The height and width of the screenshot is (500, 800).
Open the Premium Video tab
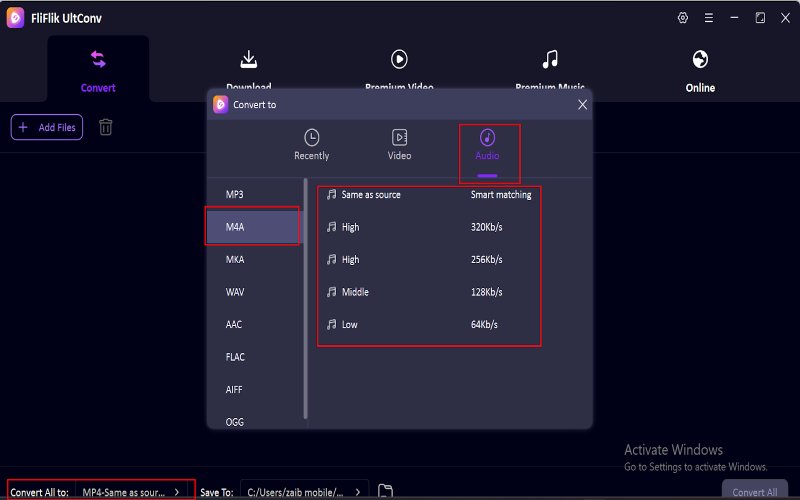[399, 71]
